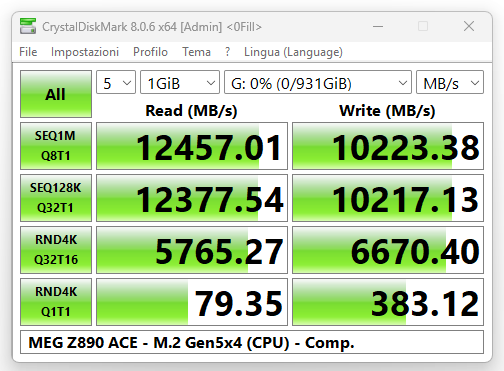Open the Profilo menu

[x=150, y=52]
